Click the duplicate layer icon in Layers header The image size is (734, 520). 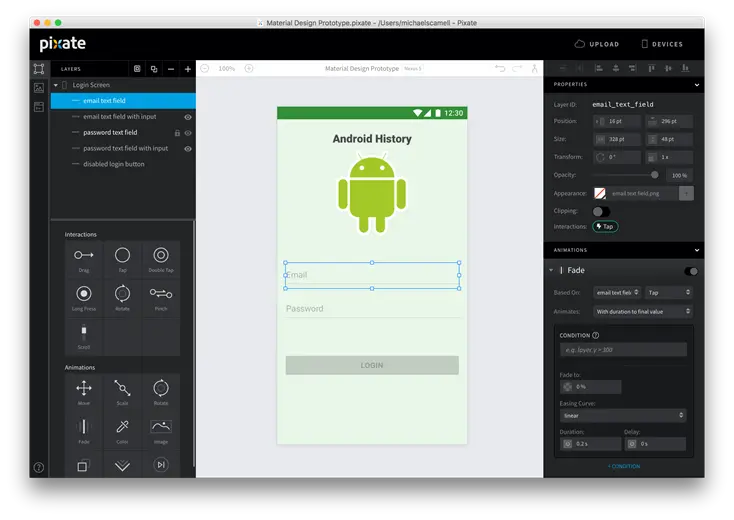[x=154, y=69]
